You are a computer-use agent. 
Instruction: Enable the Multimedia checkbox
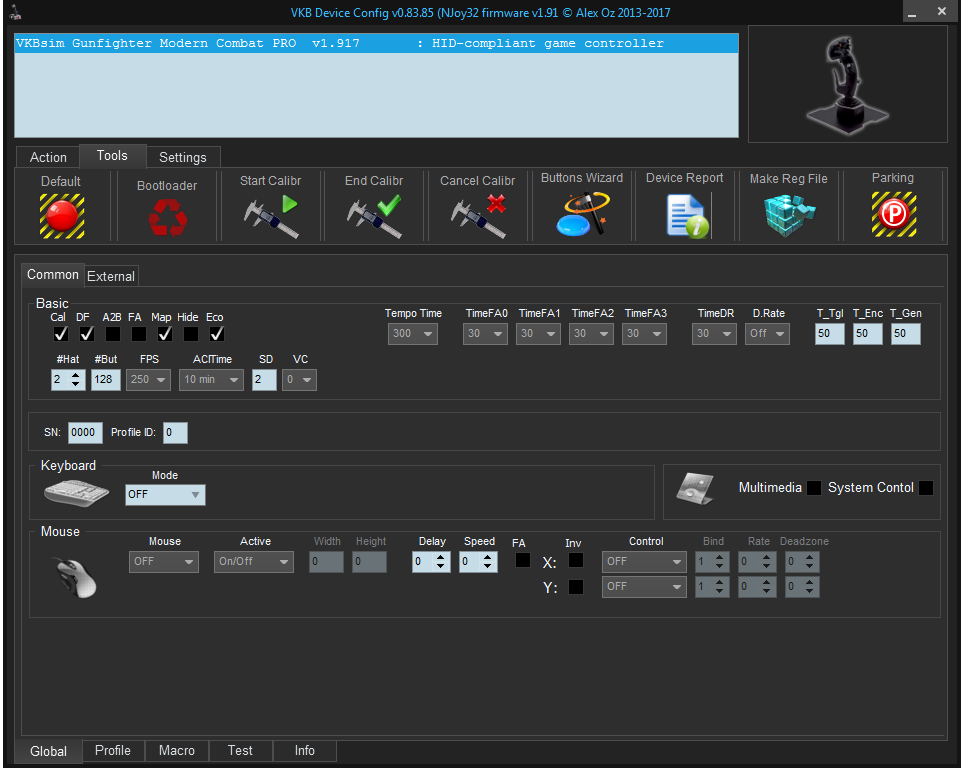tap(814, 488)
